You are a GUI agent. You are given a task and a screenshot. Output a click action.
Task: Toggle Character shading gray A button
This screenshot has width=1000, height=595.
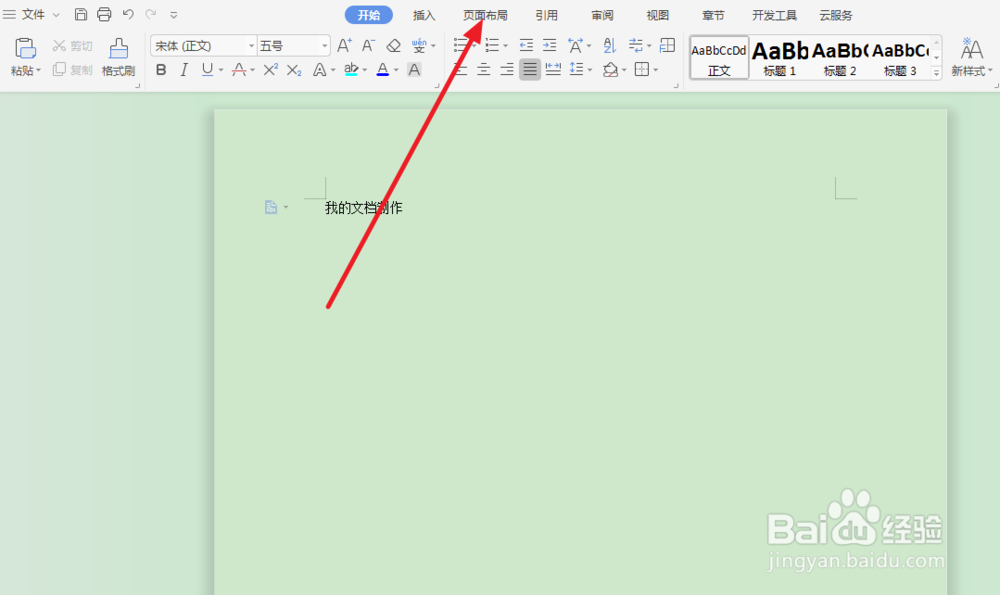(414, 70)
